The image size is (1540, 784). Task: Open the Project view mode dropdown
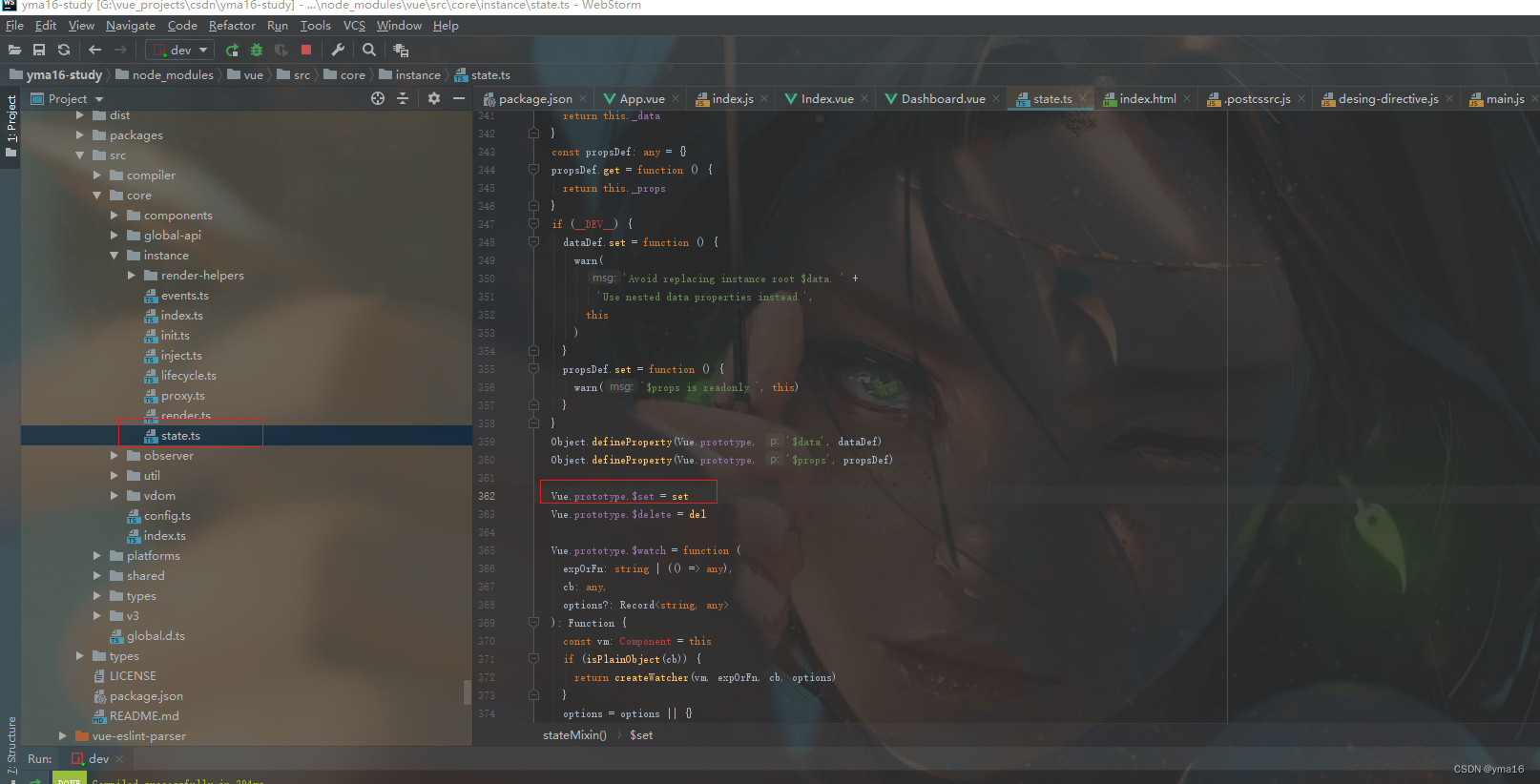67,98
